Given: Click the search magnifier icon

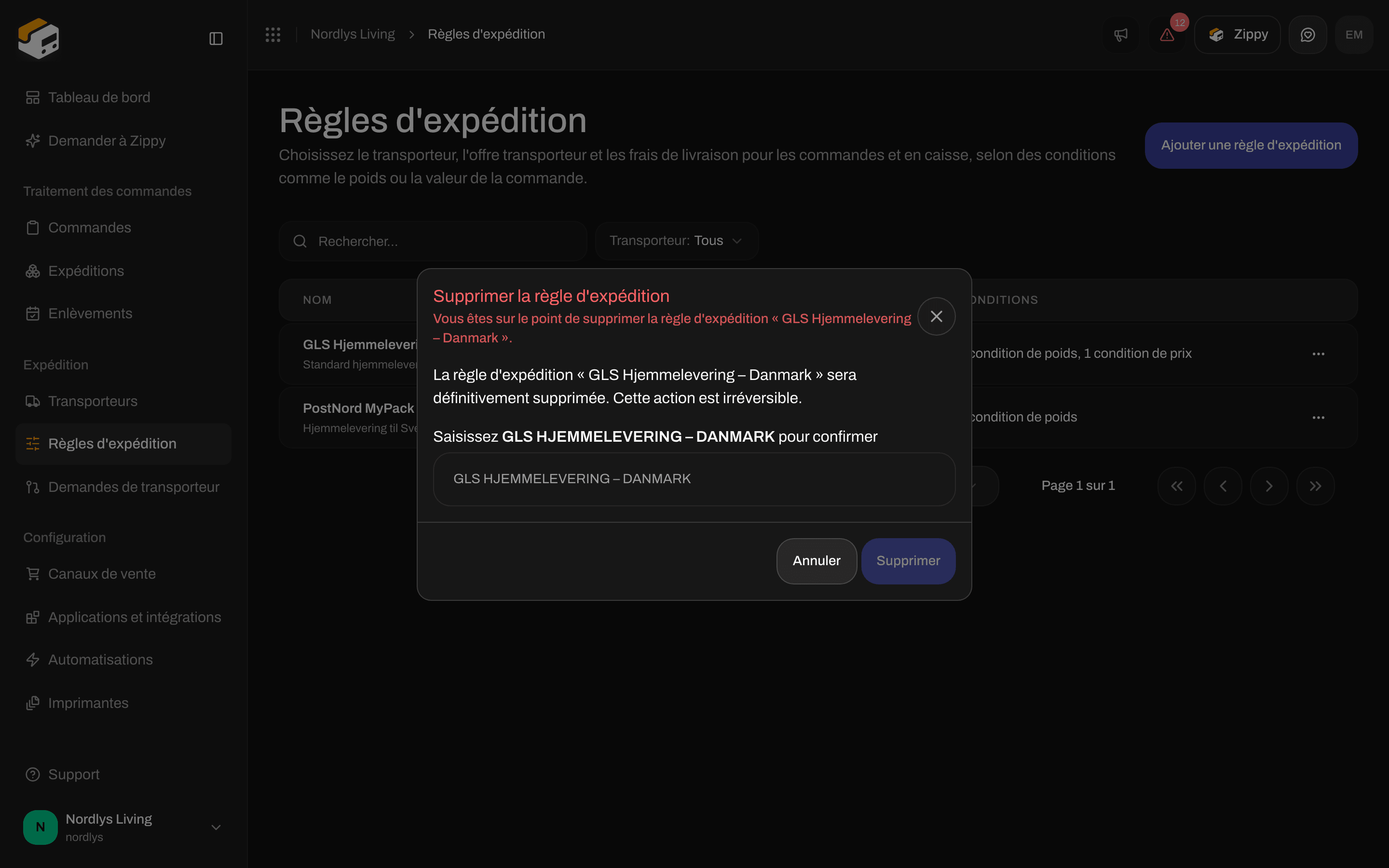Looking at the screenshot, I should (300, 241).
